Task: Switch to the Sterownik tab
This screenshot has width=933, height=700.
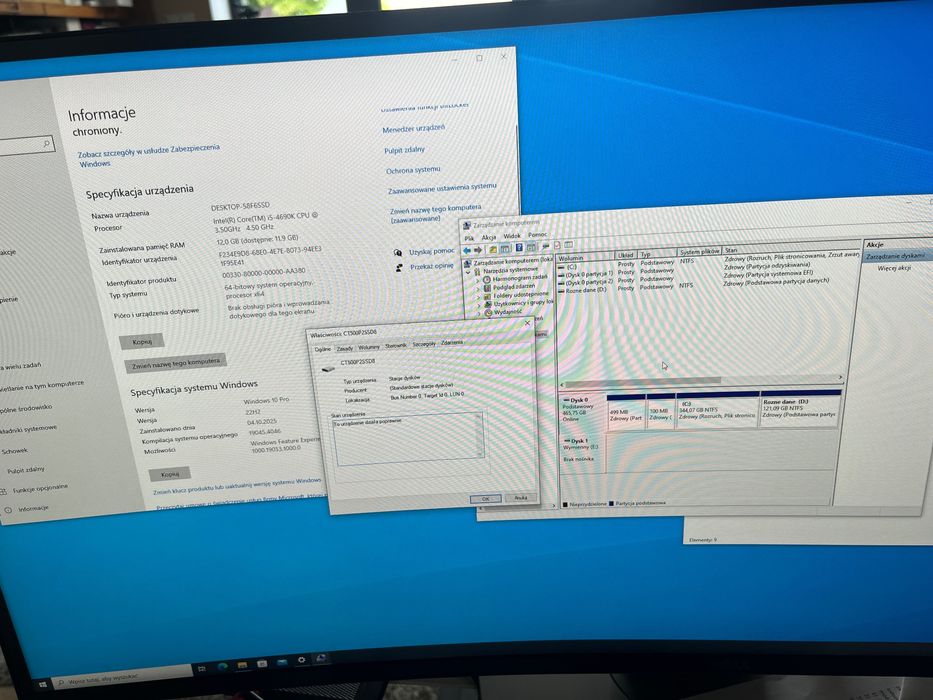Action: point(396,346)
